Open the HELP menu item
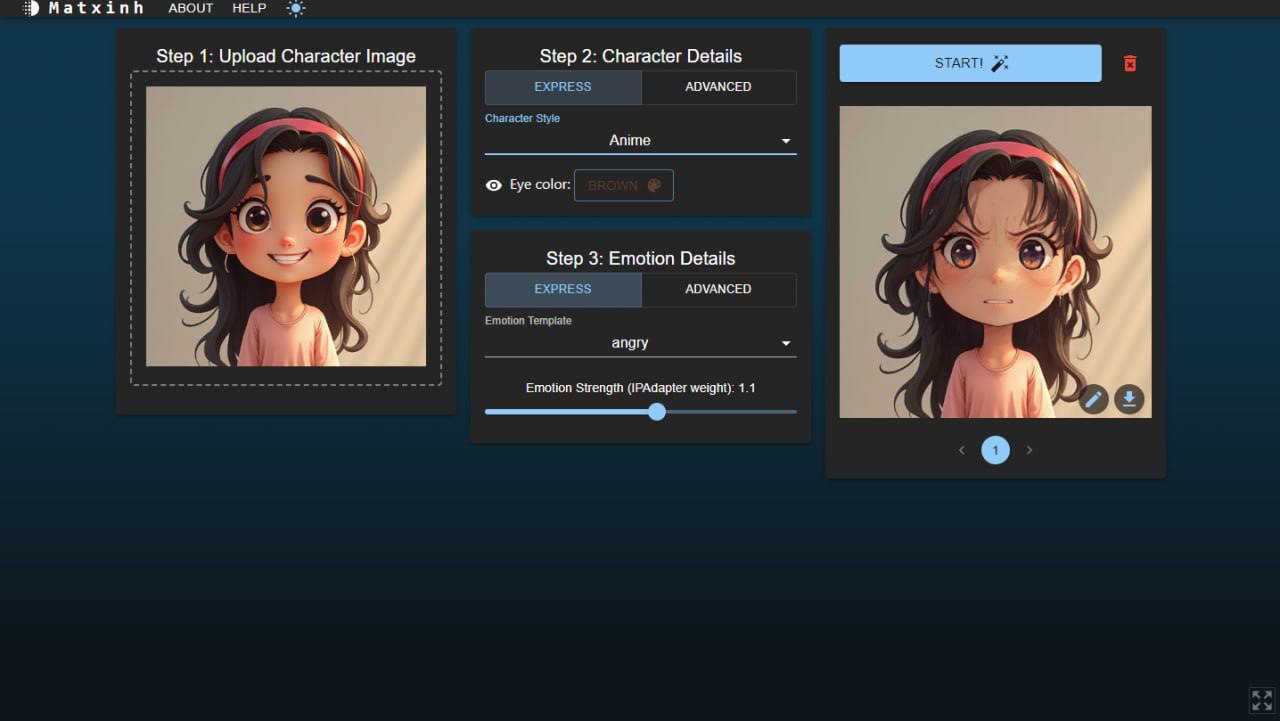 pyautogui.click(x=249, y=8)
